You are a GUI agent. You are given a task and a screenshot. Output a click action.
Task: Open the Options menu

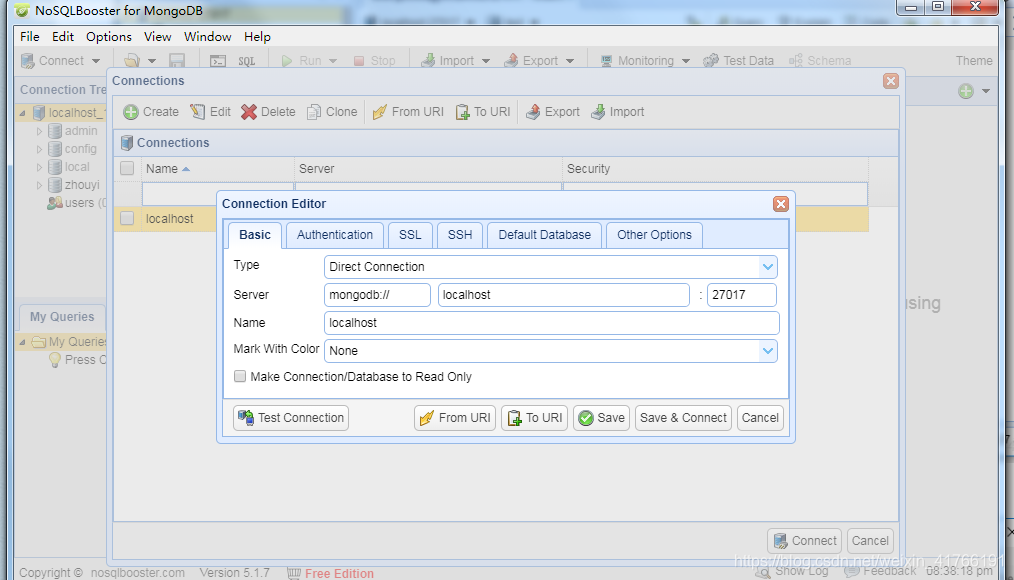pyautogui.click(x=109, y=37)
